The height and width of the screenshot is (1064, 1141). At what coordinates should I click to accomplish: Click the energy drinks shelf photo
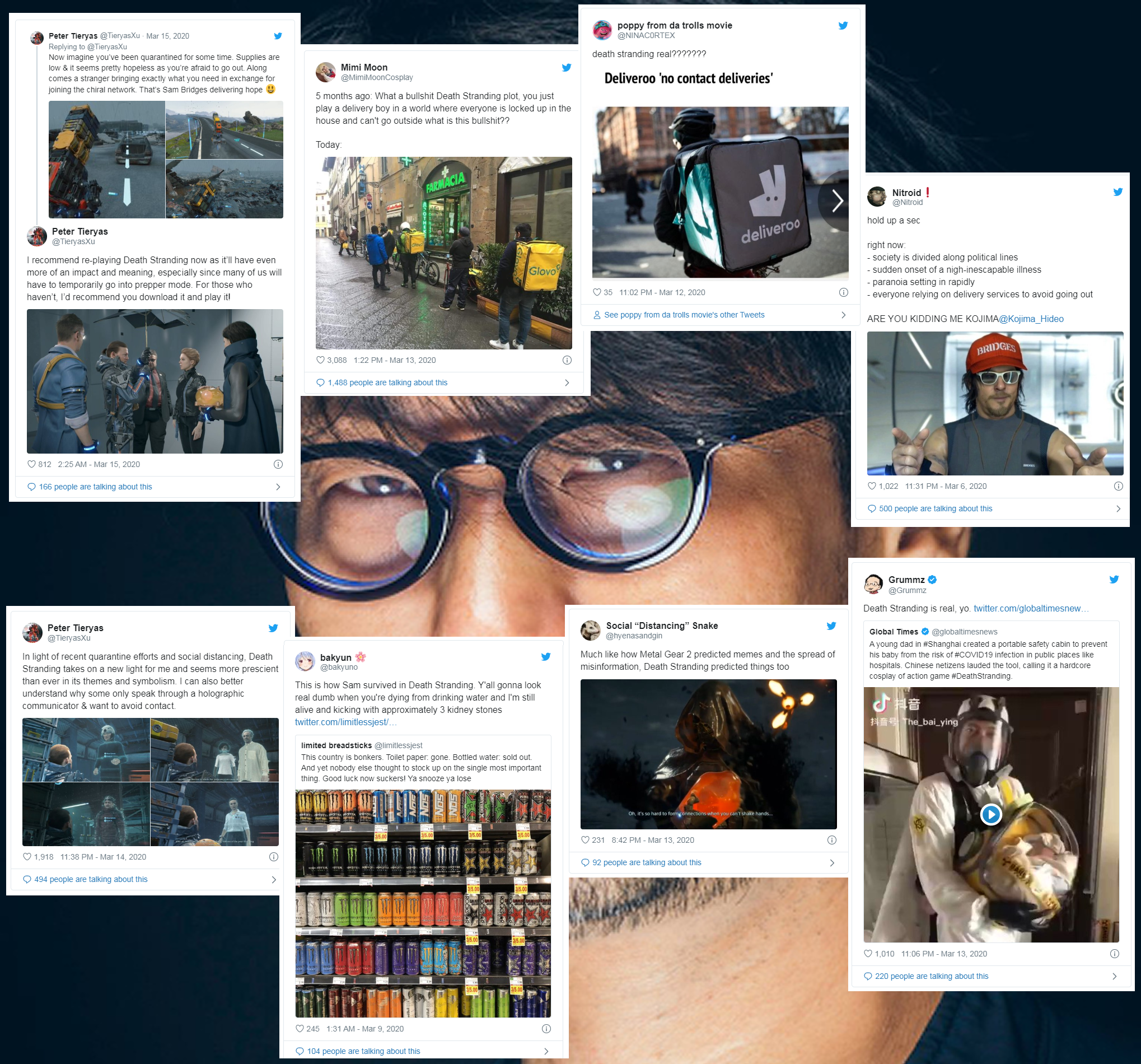(x=423, y=903)
